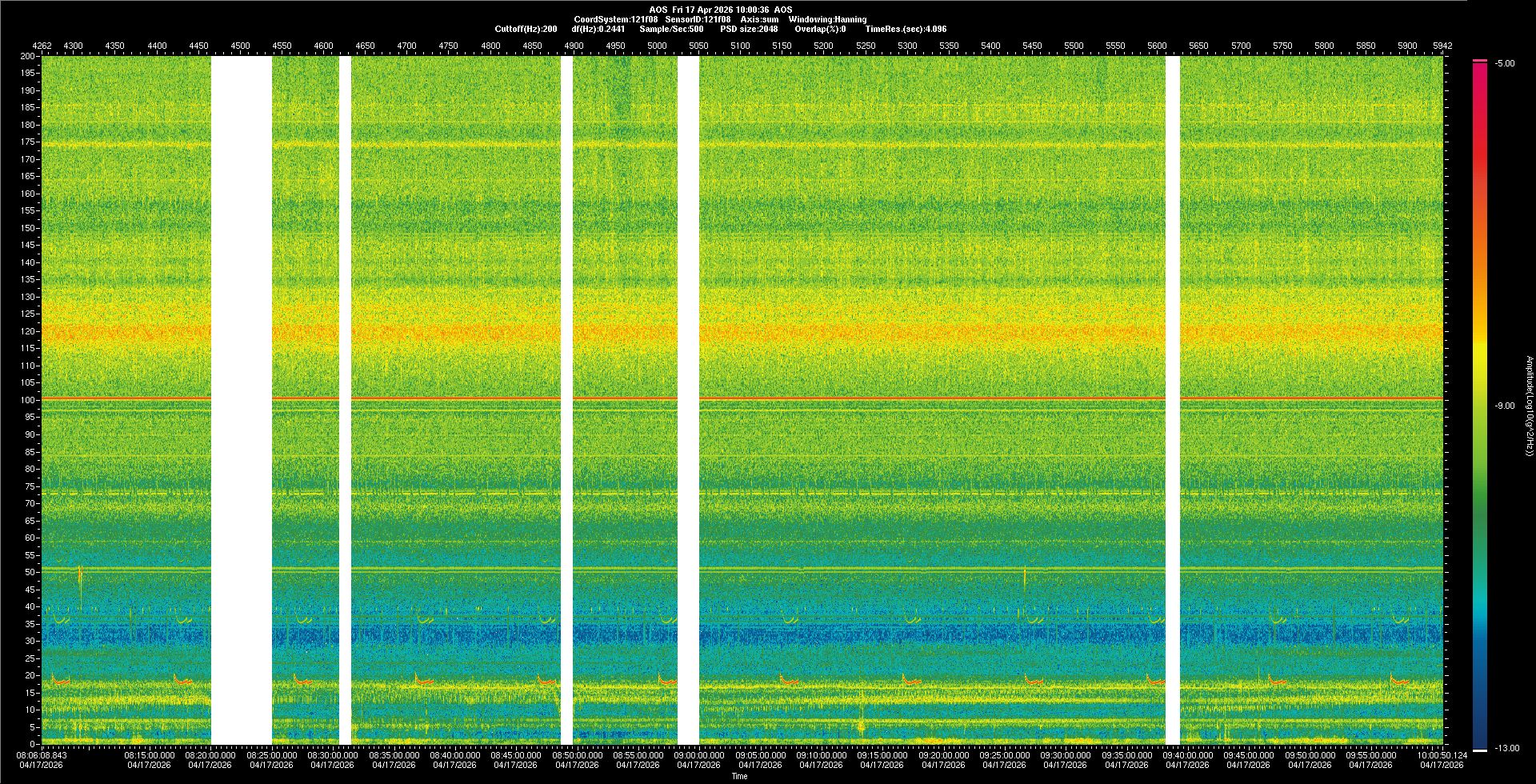Click the Sample/Sec:500 header value

pos(671,29)
